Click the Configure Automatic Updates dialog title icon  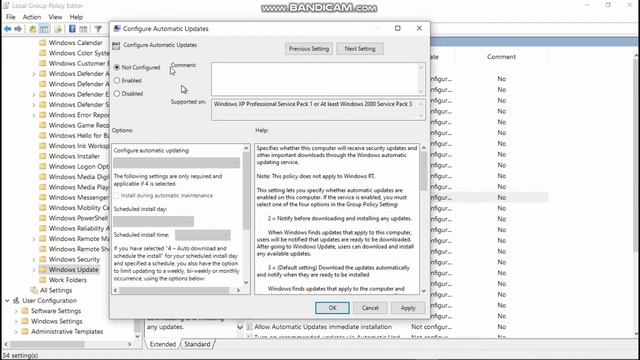(117, 29)
